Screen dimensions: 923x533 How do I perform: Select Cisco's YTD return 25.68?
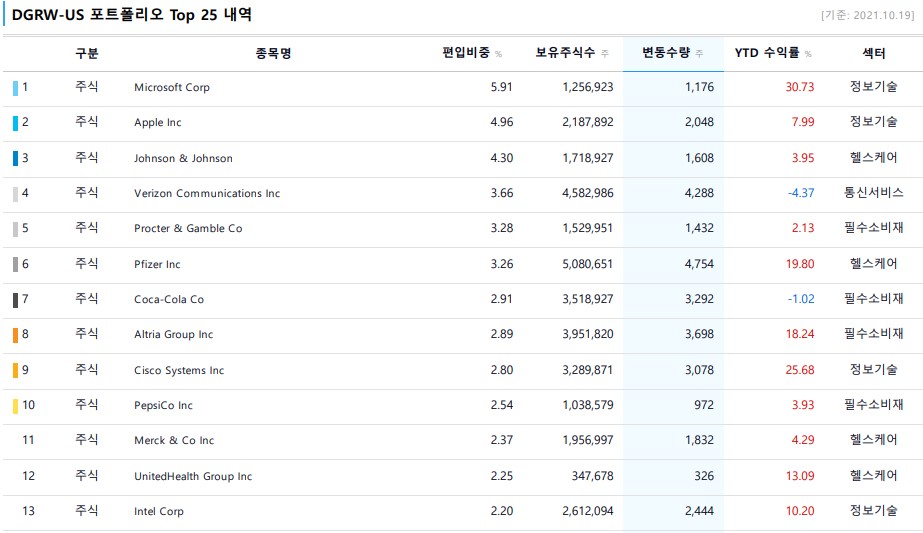tap(800, 370)
